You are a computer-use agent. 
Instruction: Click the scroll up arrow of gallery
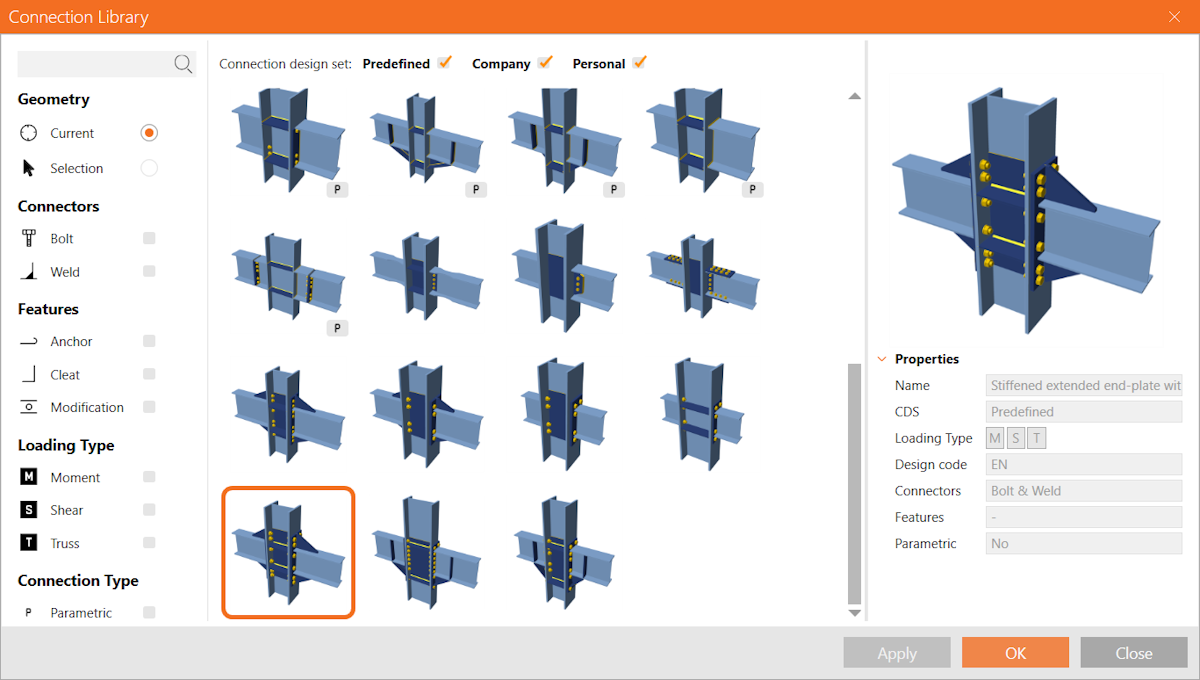click(x=854, y=96)
